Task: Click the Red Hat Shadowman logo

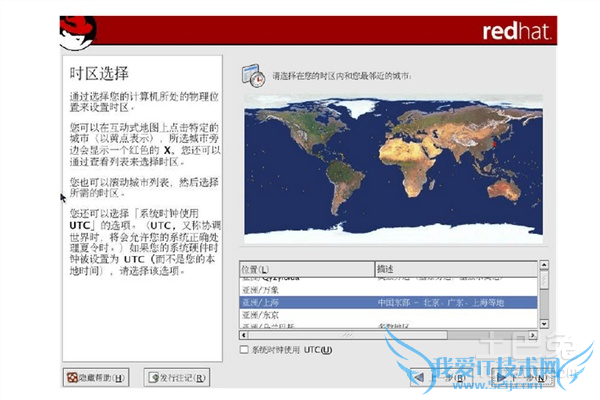Action: pos(78,33)
